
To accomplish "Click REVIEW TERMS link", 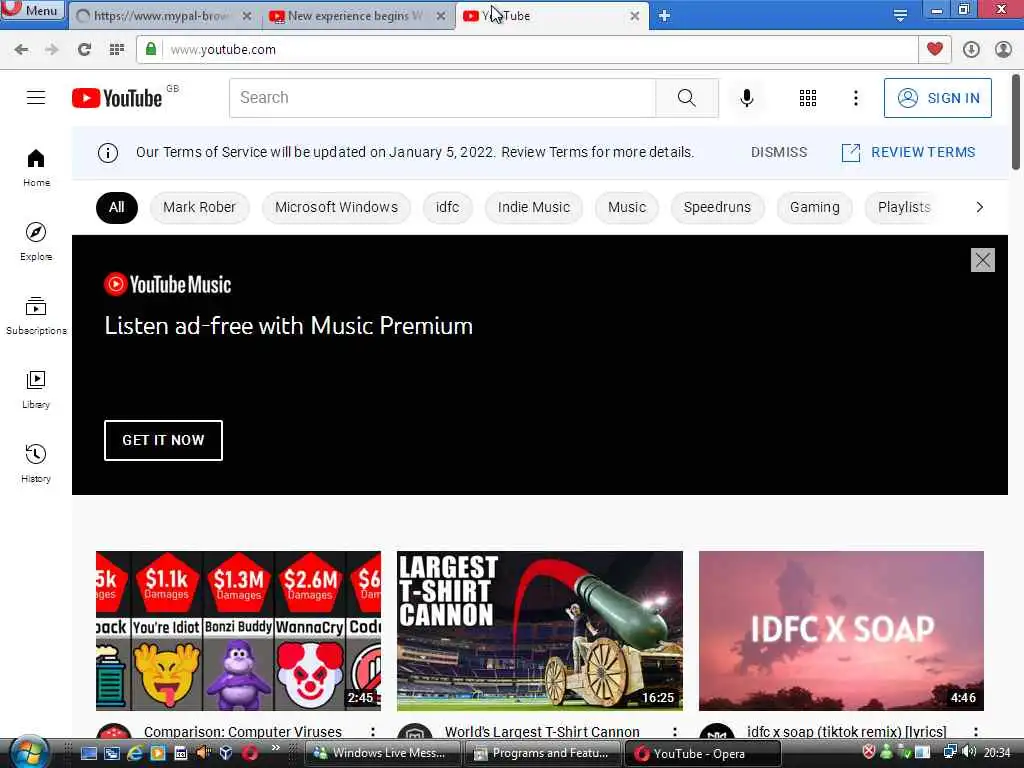I will (908, 152).
